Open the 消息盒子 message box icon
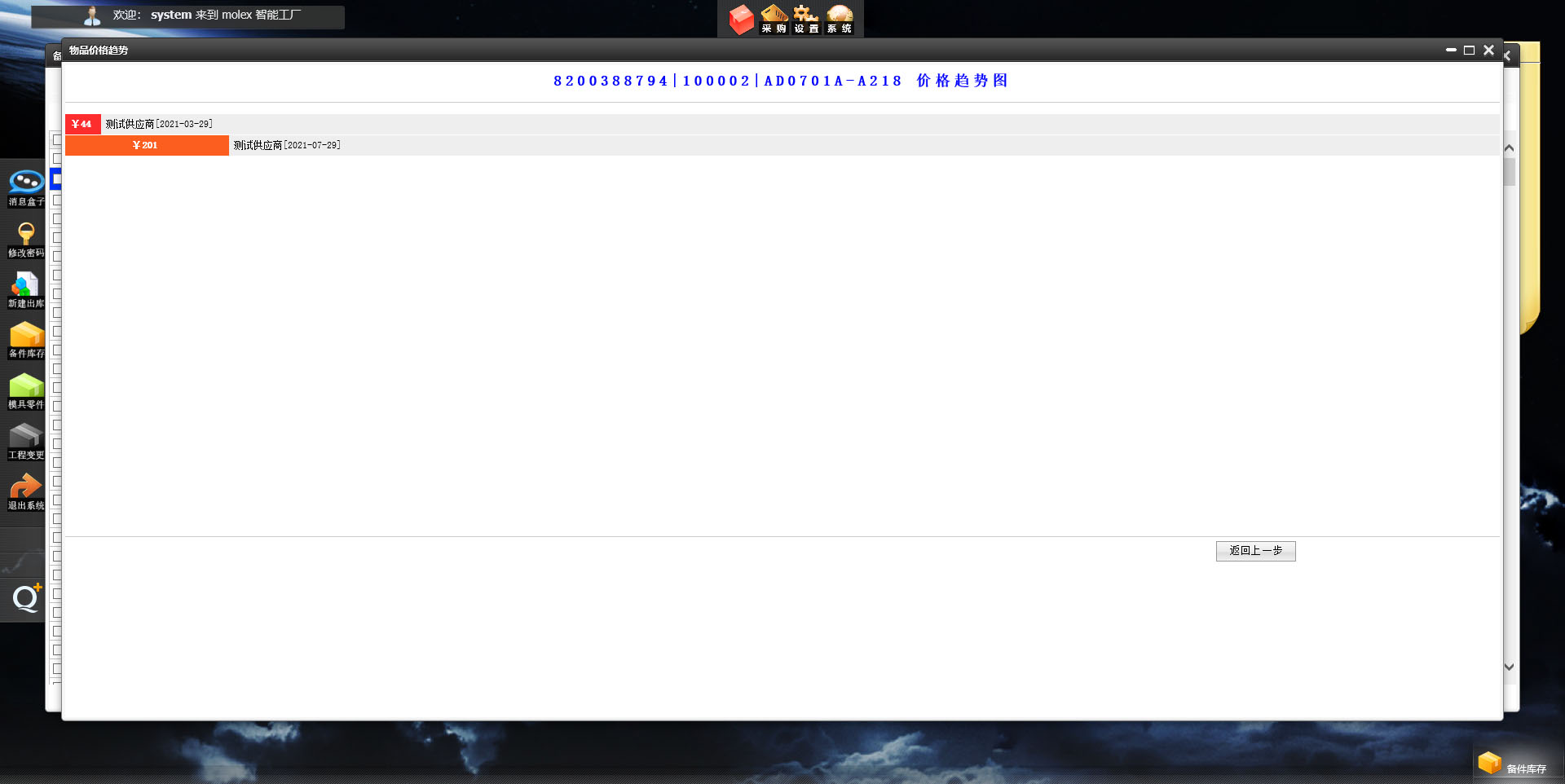1565x784 pixels. tap(26, 187)
